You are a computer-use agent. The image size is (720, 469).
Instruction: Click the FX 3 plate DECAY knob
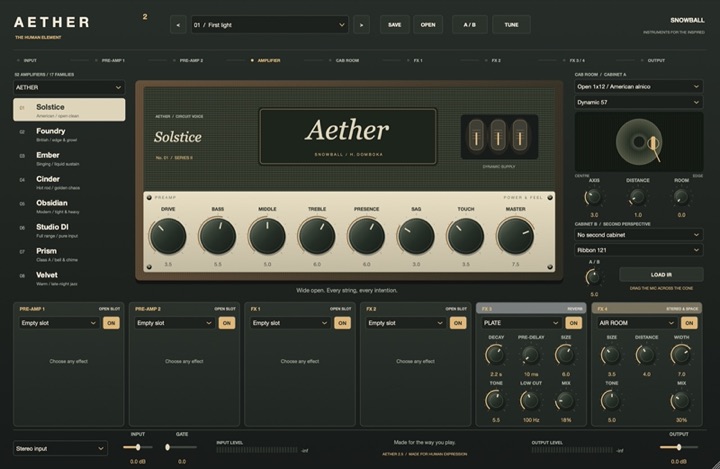495,355
